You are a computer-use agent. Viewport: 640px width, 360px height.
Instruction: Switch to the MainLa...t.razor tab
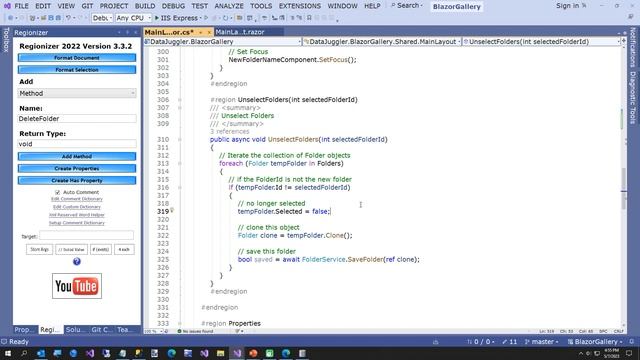240,32
